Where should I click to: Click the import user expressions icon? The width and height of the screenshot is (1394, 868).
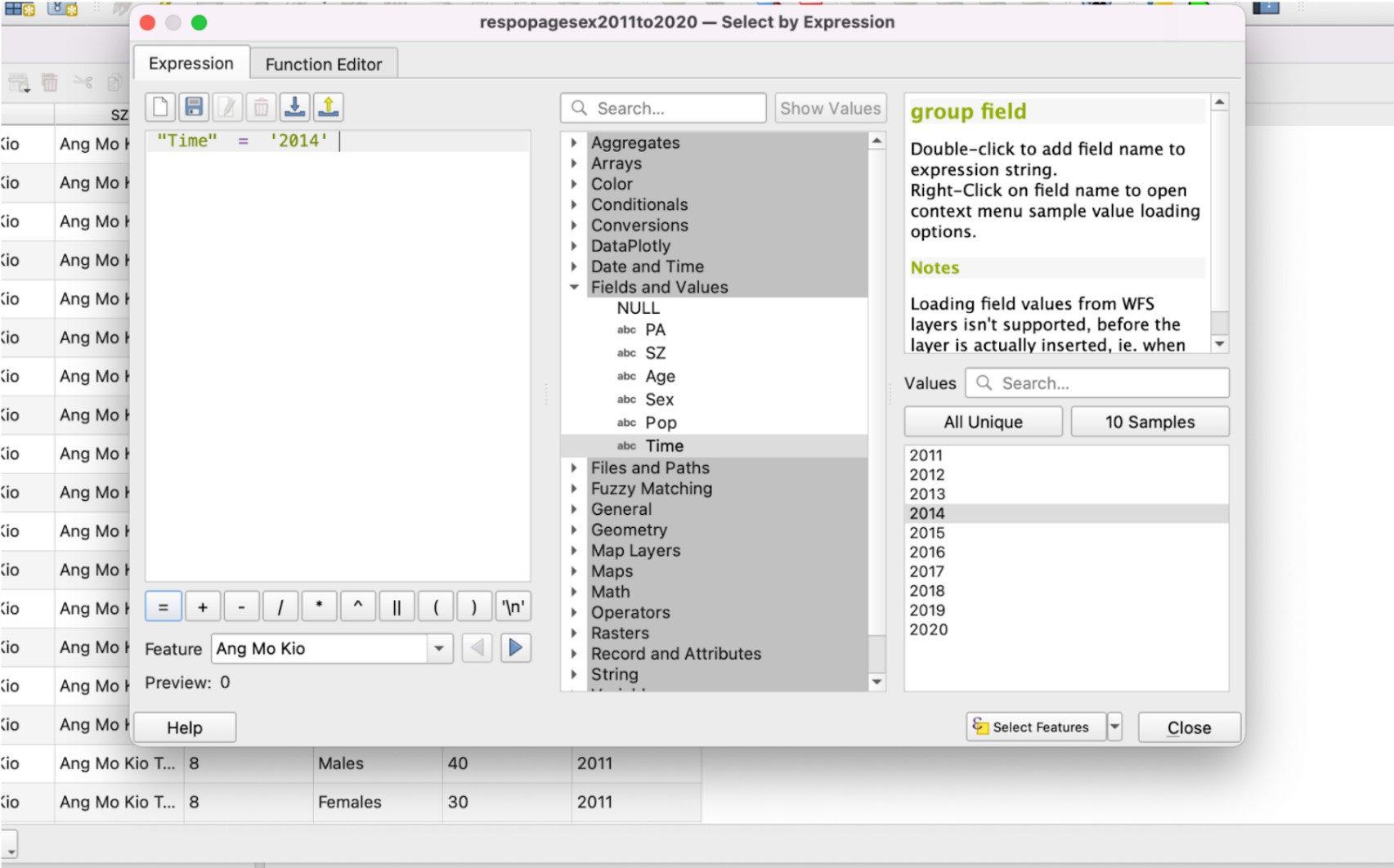(294, 107)
